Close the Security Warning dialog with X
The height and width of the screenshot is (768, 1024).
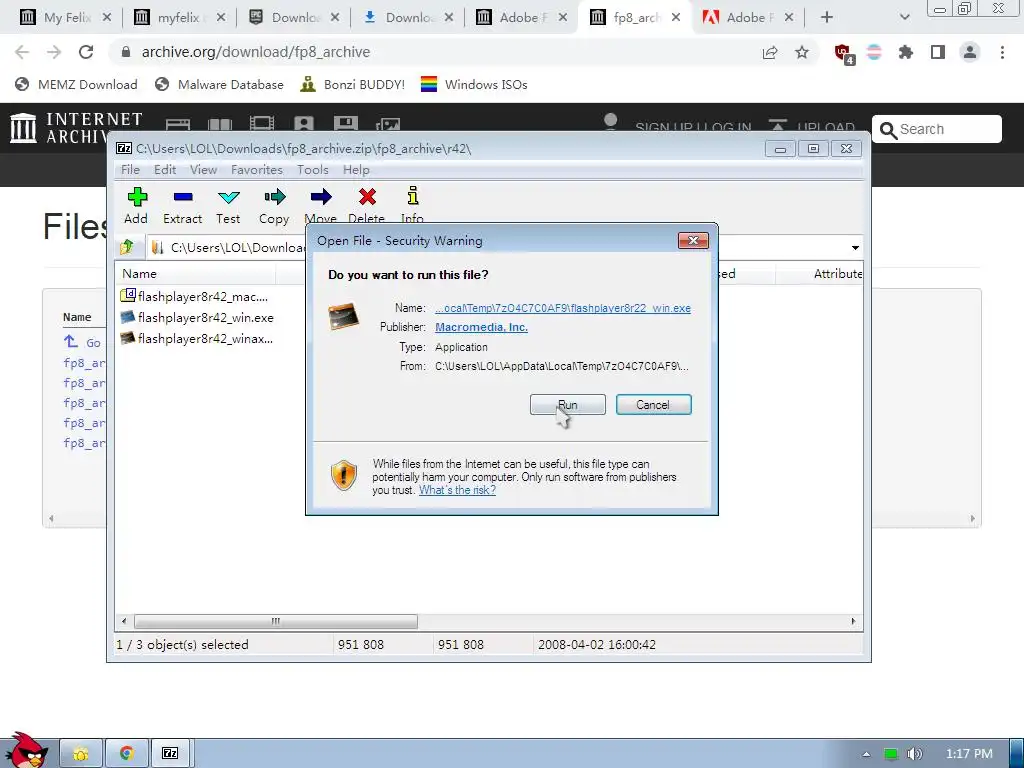pos(694,240)
